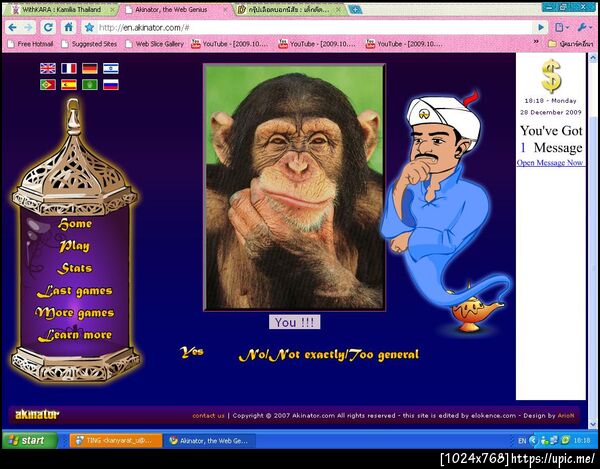The height and width of the screenshot is (469, 600).
Task: Click the chimpanzee guess picture
Action: [295, 187]
